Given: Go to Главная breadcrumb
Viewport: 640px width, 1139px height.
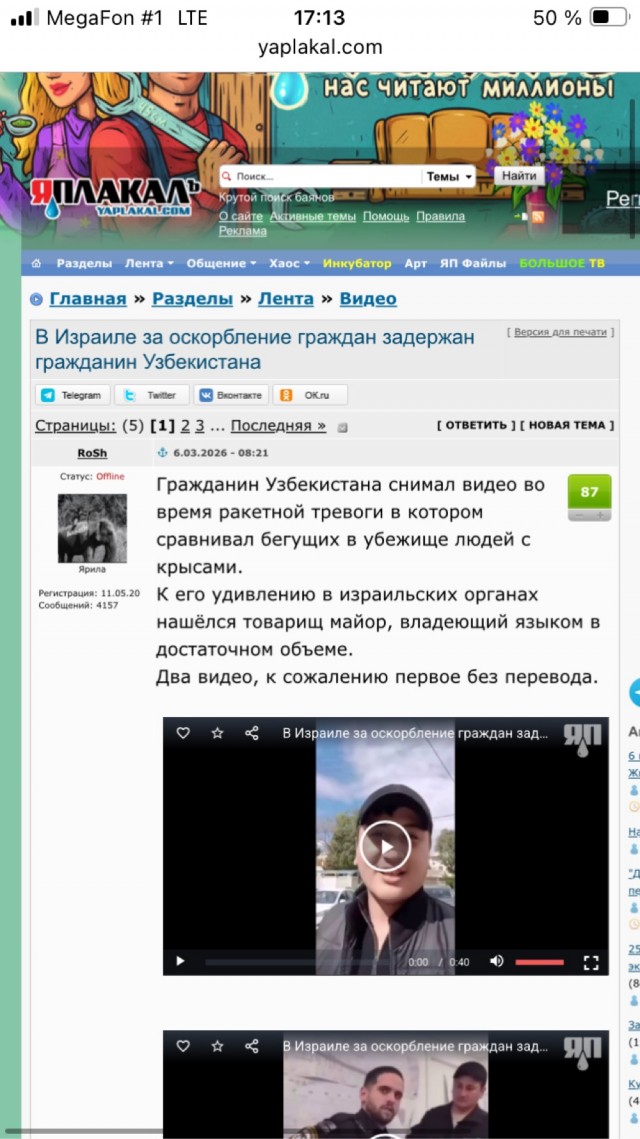Looking at the screenshot, I should 88,299.
